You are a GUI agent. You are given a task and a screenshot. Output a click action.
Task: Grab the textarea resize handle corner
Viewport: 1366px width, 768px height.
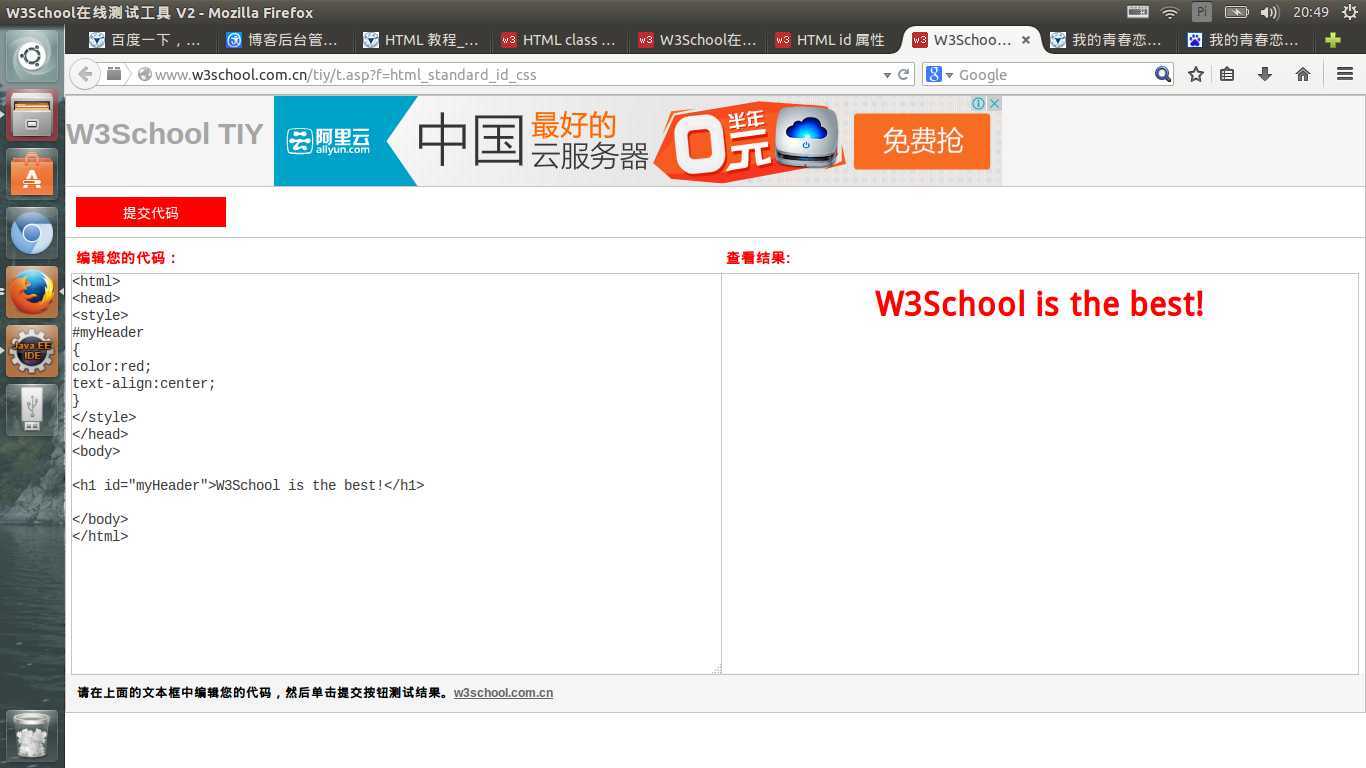pyautogui.click(x=716, y=669)
